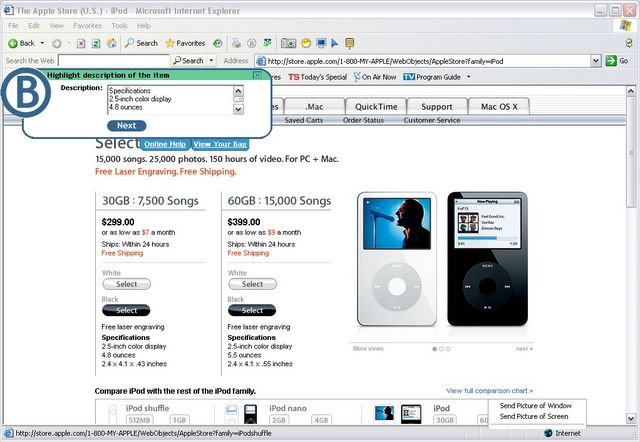Open the Online Help link

(x=165, y=144)
